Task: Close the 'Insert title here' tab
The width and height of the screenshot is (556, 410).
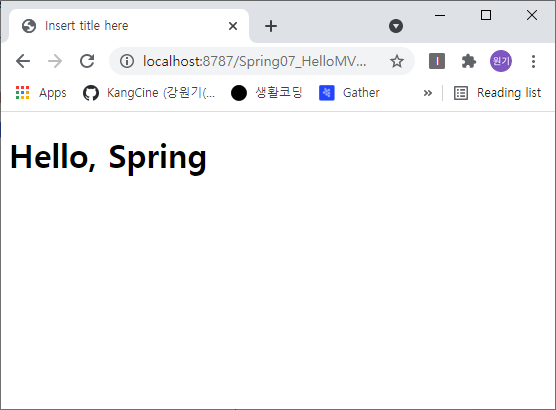Action: 233,26
